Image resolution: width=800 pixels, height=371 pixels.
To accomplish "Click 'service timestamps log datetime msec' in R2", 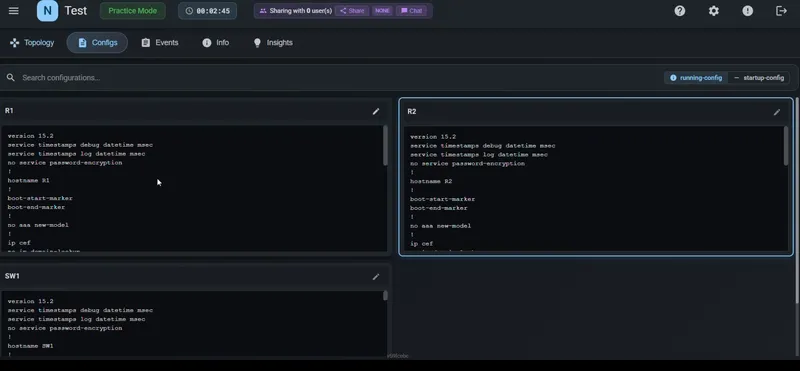I will pos(479,155).
